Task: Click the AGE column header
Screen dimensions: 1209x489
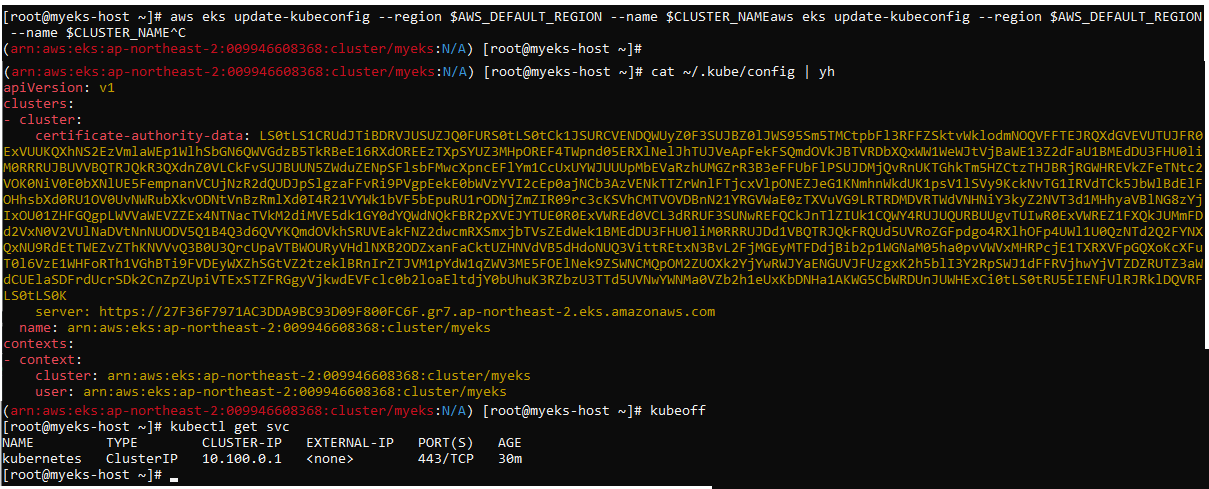Action: (x=510, y=443)
